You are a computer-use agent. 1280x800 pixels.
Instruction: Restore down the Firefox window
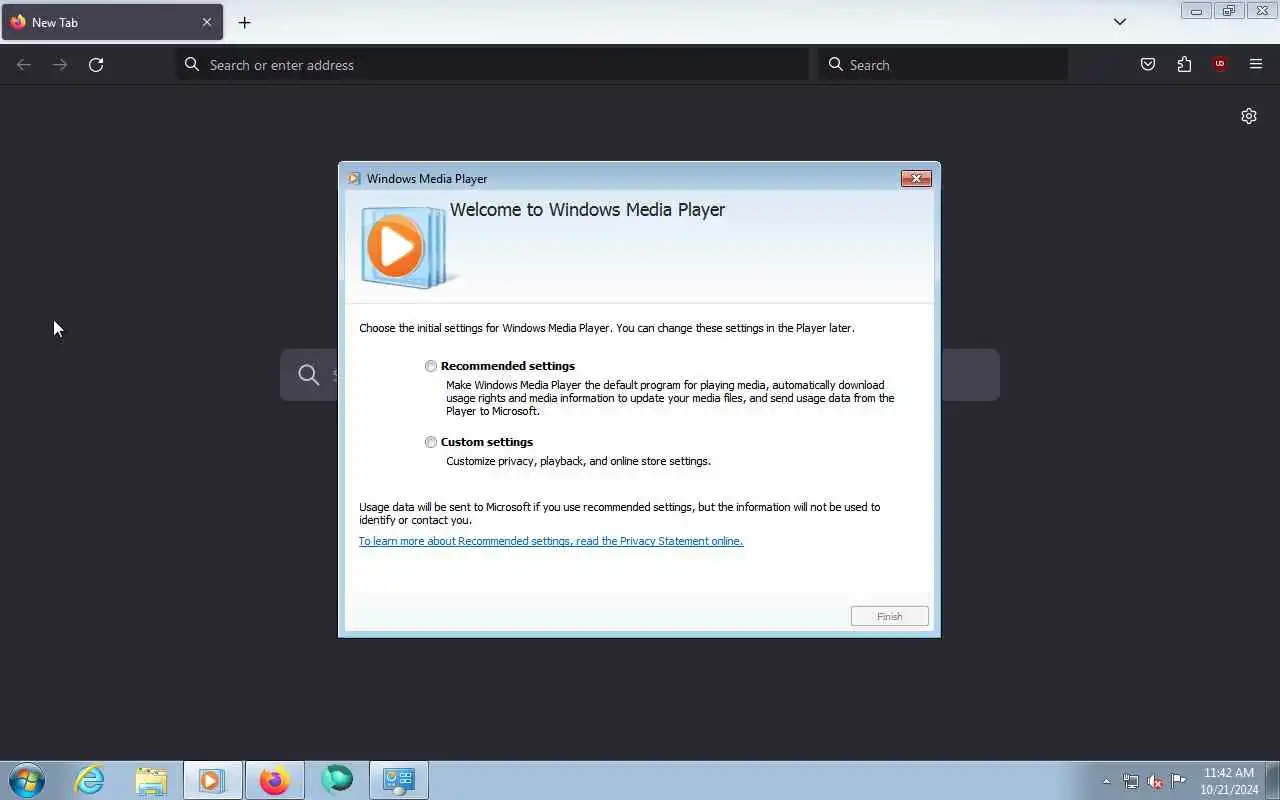1229,11
